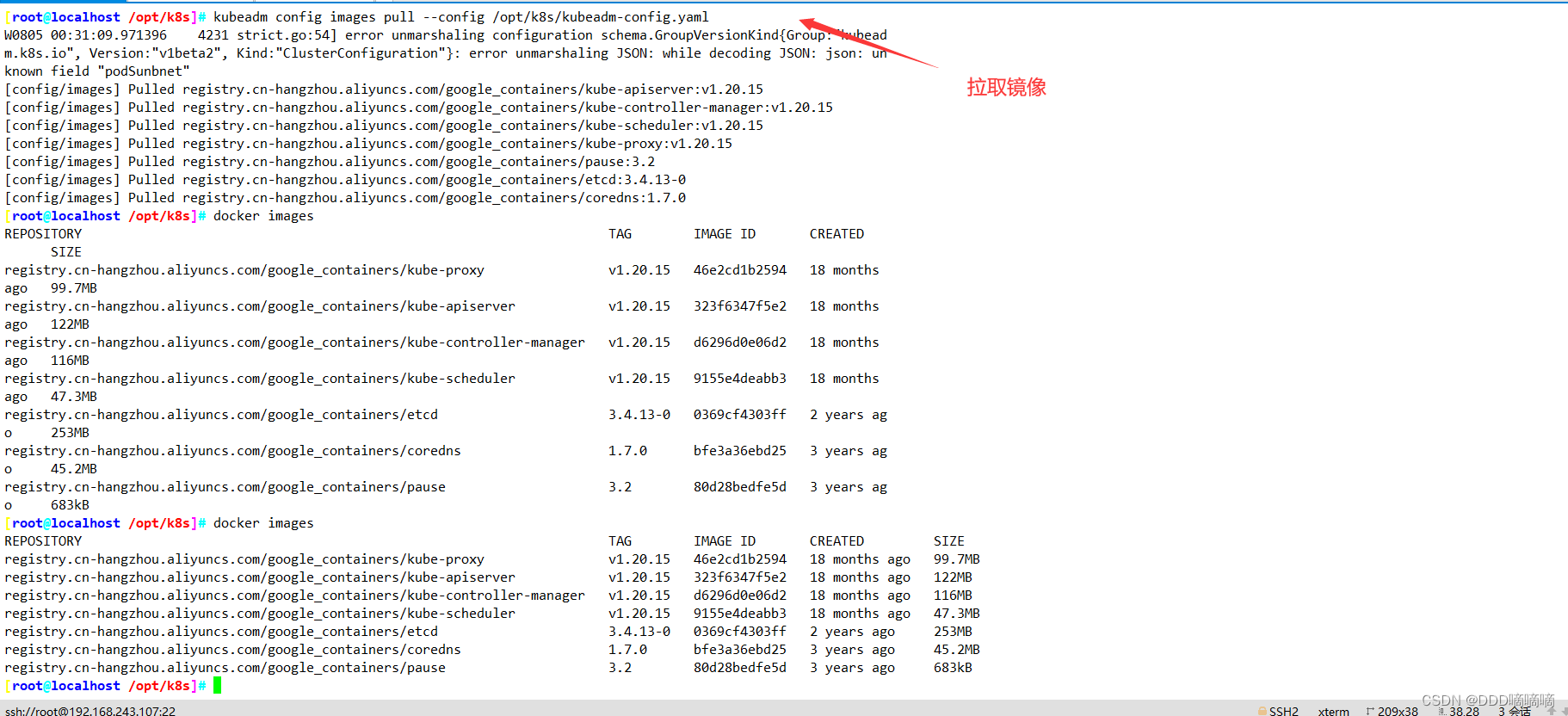The height and width of the screenshot is (716, 1568).
Task: Click the 99.7MB size in second table
Action: [x=957, y=559]
